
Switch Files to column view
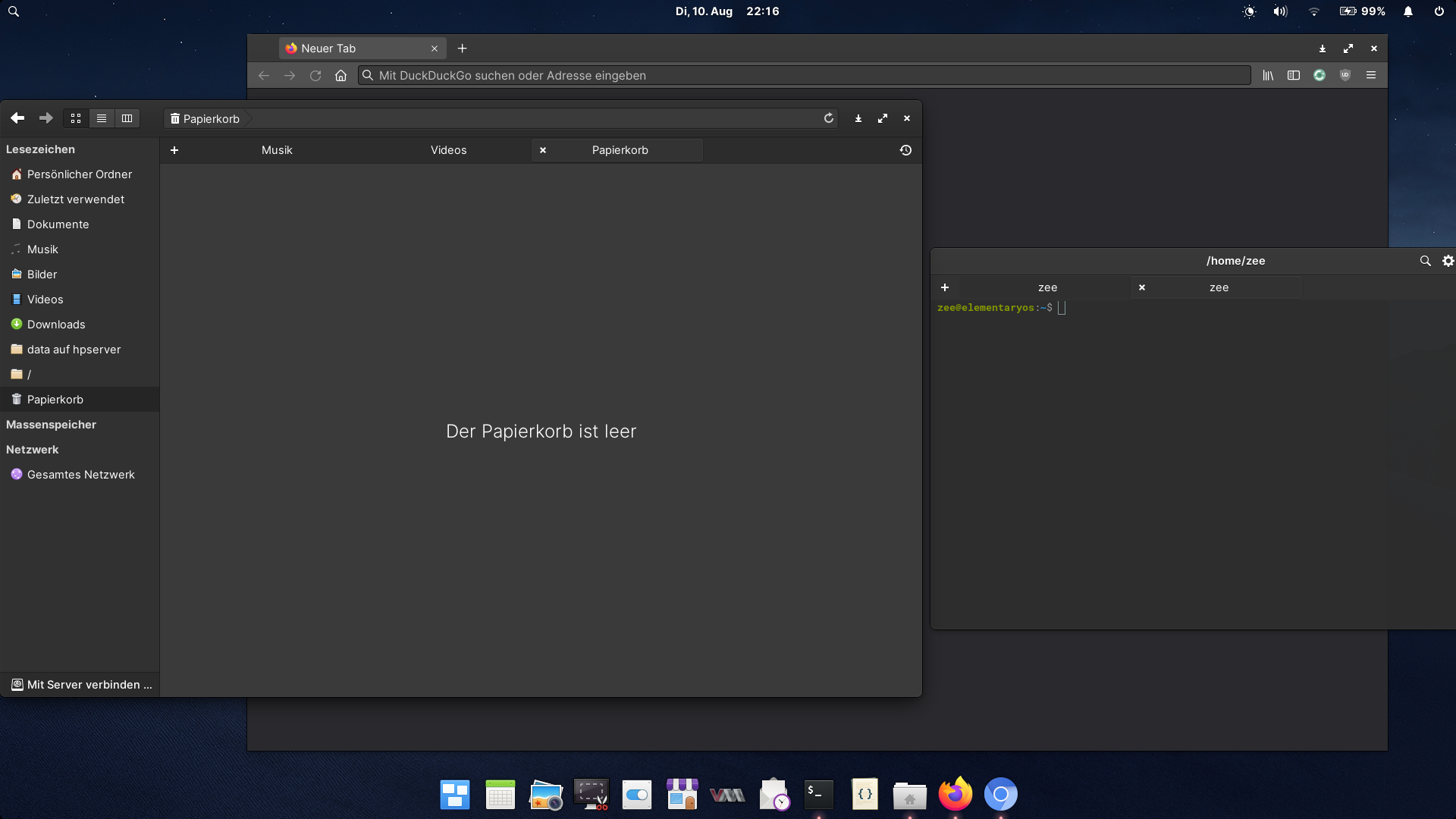127,118
